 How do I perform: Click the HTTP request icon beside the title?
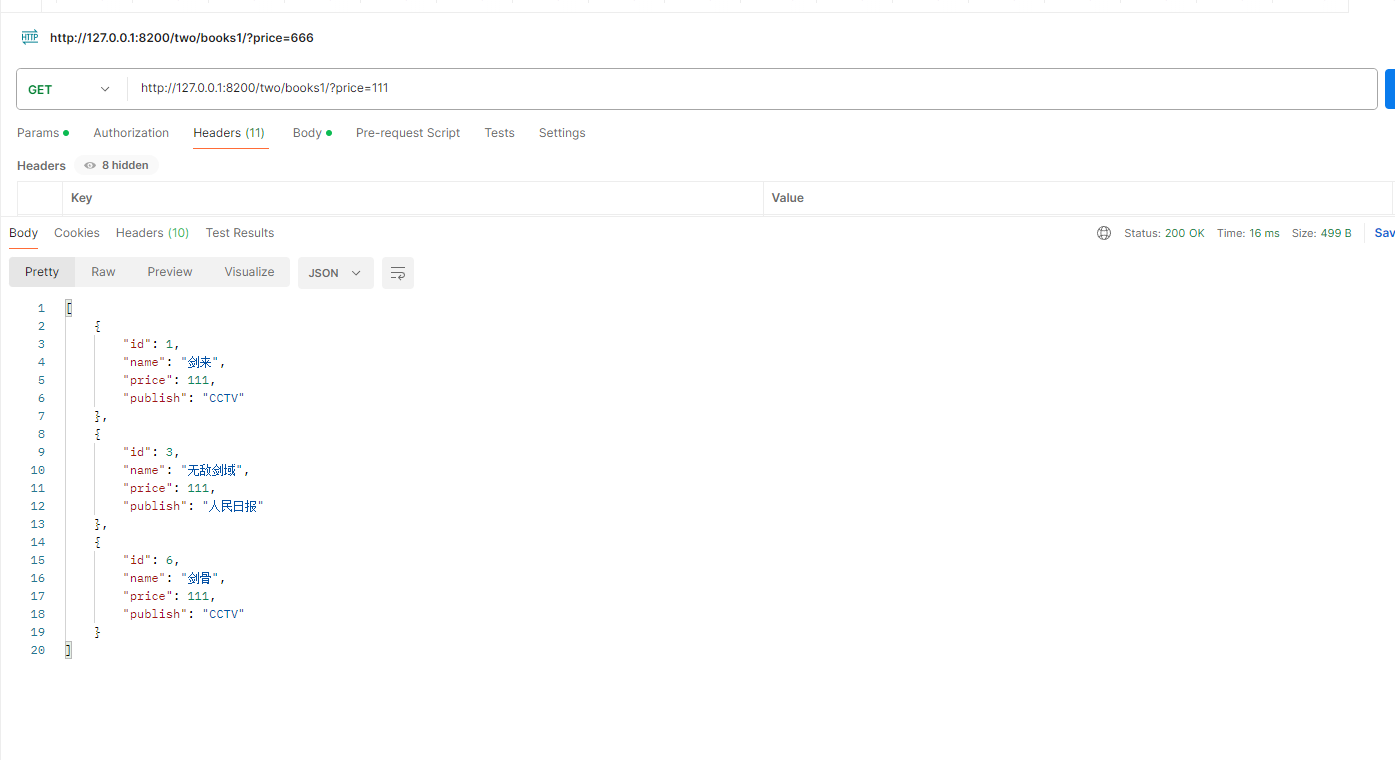click(30, 38)
